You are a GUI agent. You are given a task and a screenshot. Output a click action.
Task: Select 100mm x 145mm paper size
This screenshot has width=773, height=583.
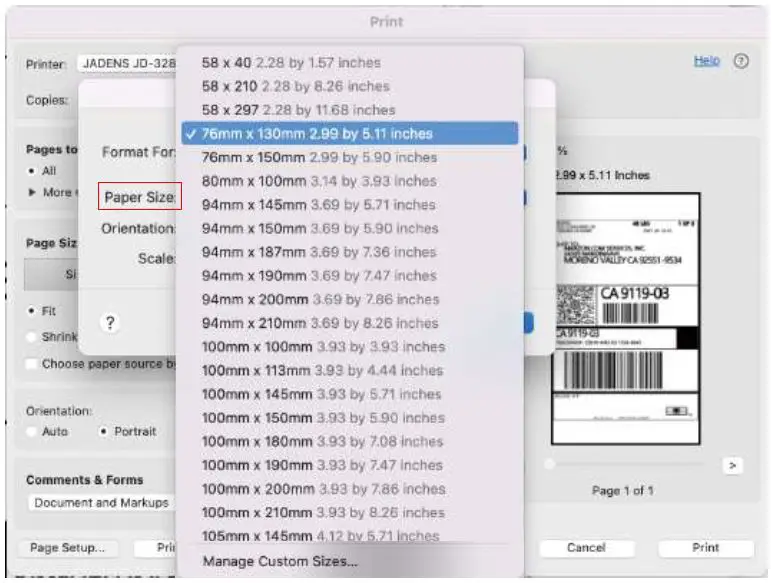click(x=350, y=394)
